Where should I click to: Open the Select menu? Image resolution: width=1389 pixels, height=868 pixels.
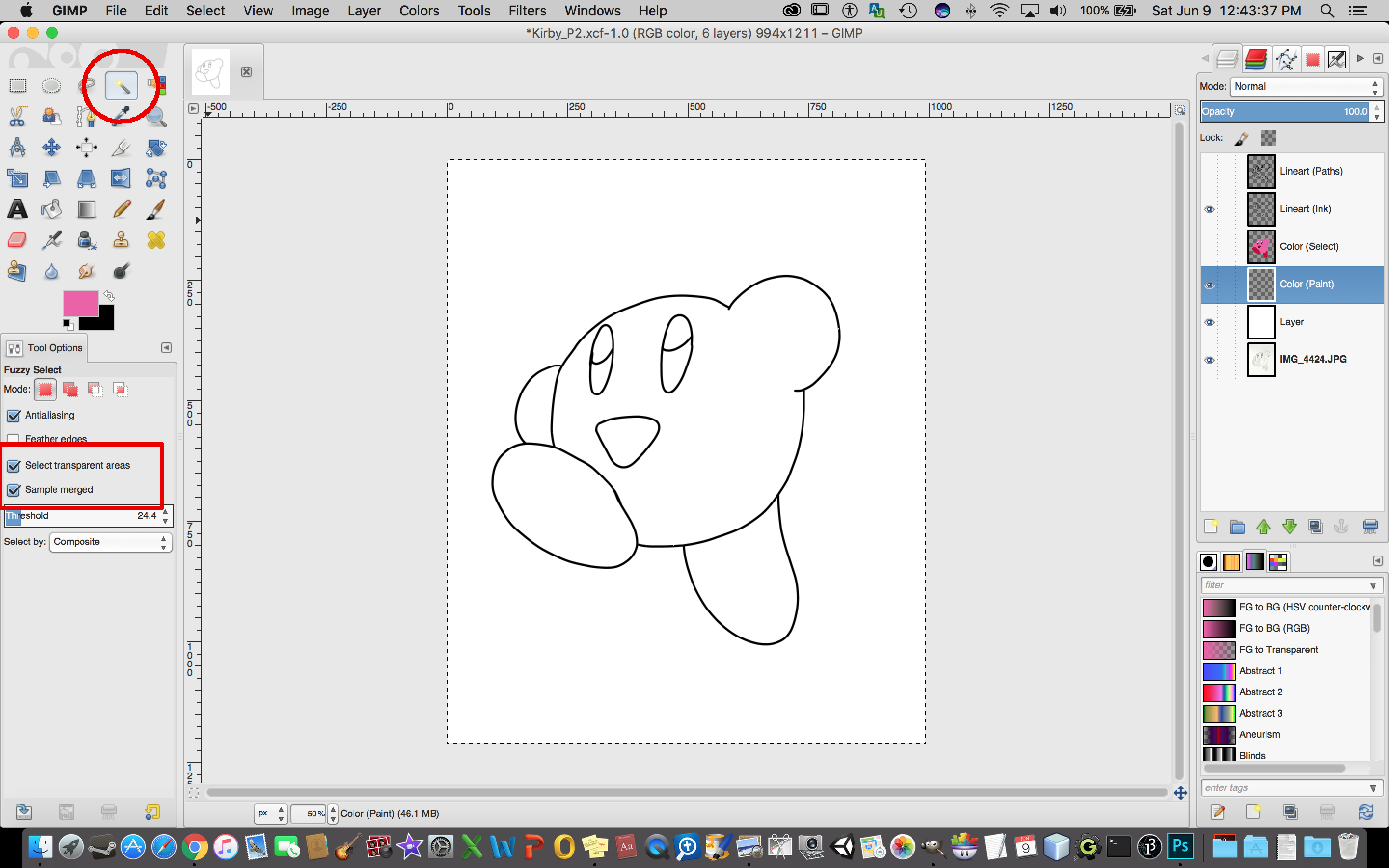205,11
